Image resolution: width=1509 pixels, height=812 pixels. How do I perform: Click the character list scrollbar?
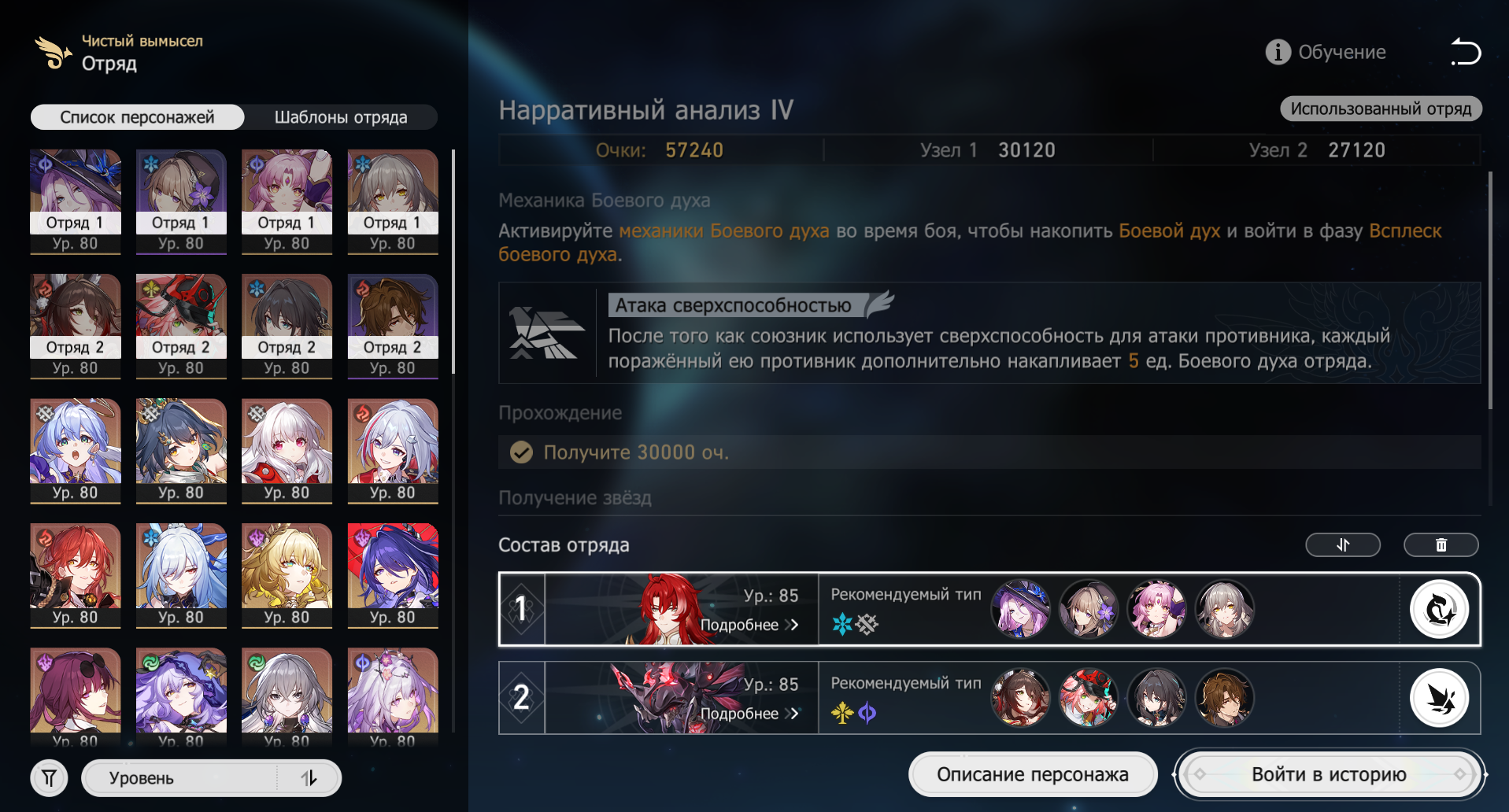(x=453, y=261)
